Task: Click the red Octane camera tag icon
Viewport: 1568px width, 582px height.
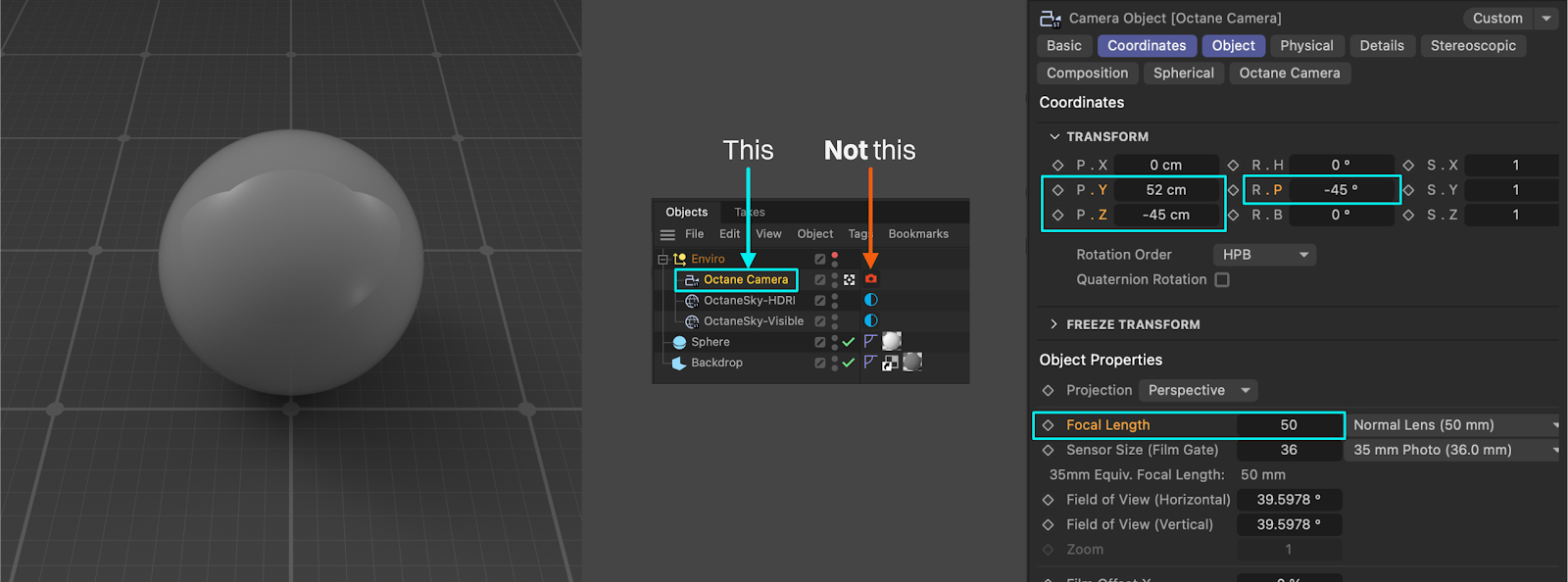Action: pos(870,279)
